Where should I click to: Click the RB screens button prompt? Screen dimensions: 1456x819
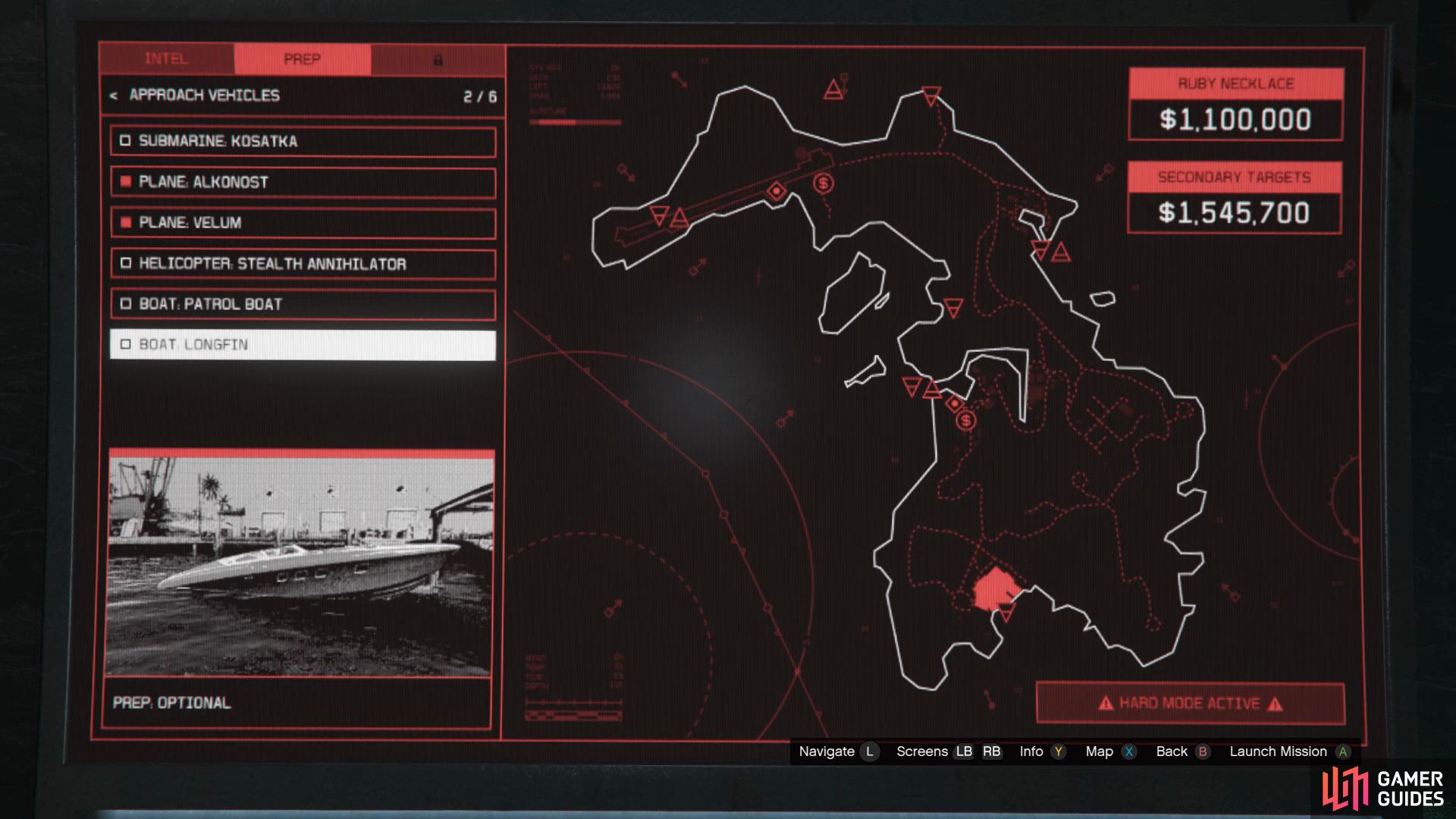(x=992, y=752)
